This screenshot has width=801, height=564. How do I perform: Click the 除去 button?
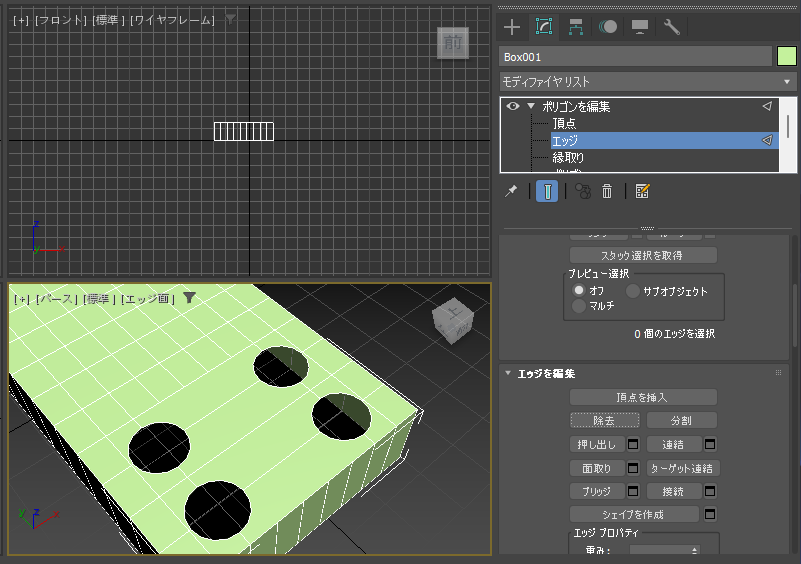tap(604, 420)
